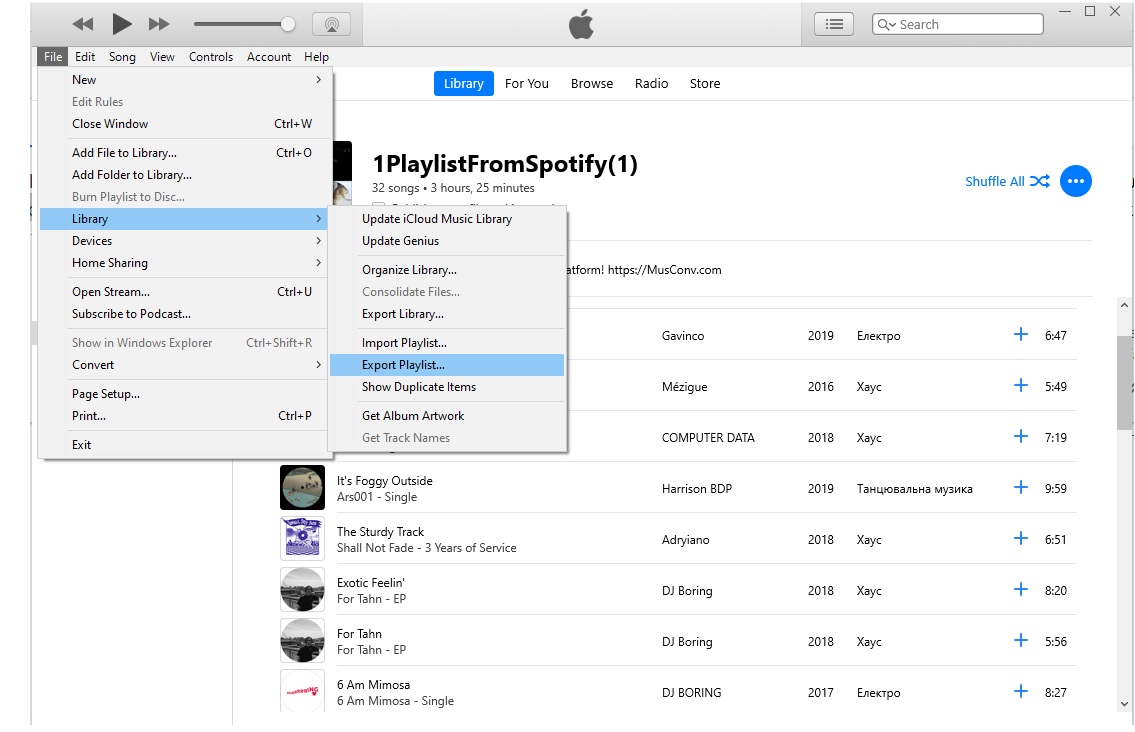Adjust the volume slider knob

(x=287, y=24)
